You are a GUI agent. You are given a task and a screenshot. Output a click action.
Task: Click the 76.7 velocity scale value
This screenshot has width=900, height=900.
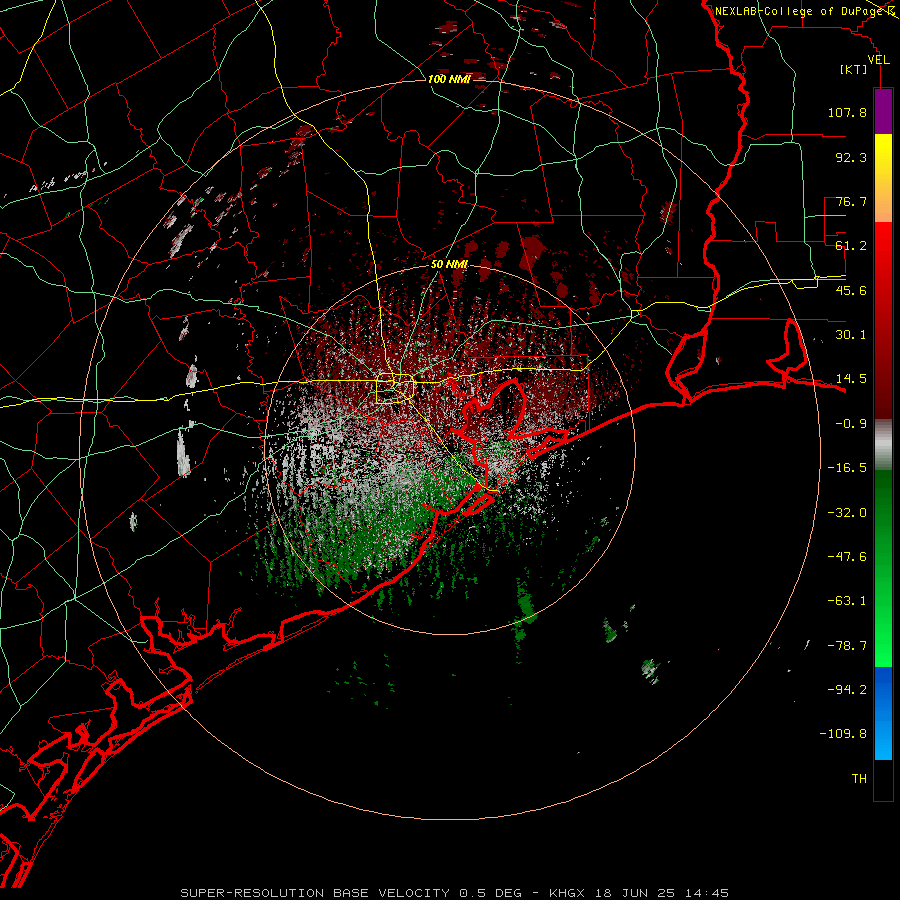(851, 201)
